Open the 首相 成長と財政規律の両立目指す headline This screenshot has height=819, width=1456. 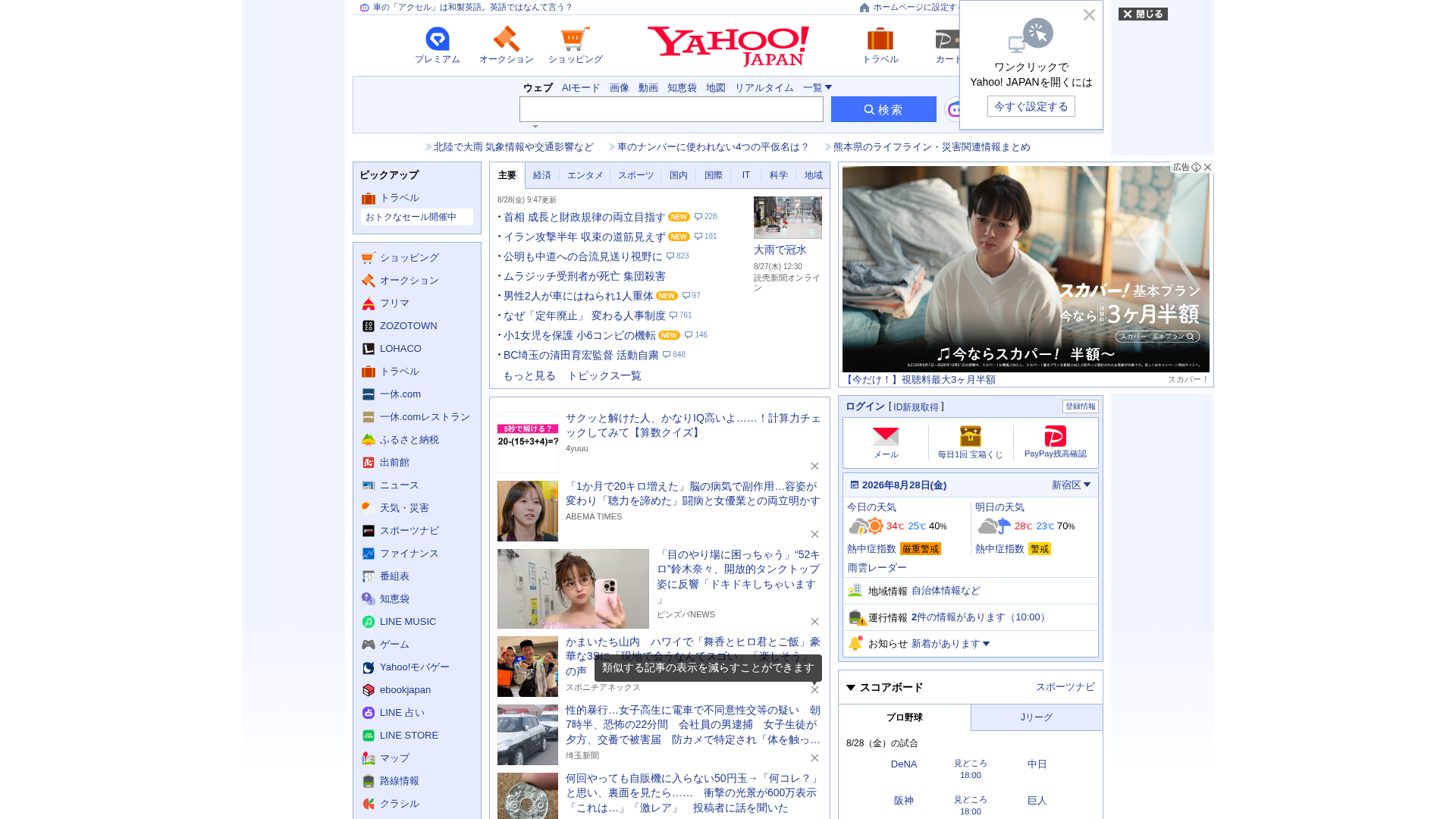click(584, 217)
